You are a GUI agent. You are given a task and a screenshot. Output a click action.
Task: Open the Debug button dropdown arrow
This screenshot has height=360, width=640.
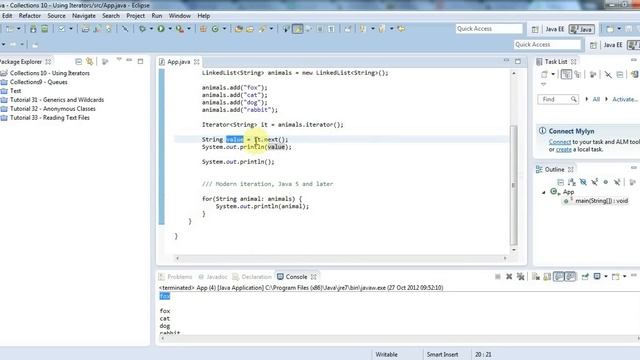[x=151, y=29]
